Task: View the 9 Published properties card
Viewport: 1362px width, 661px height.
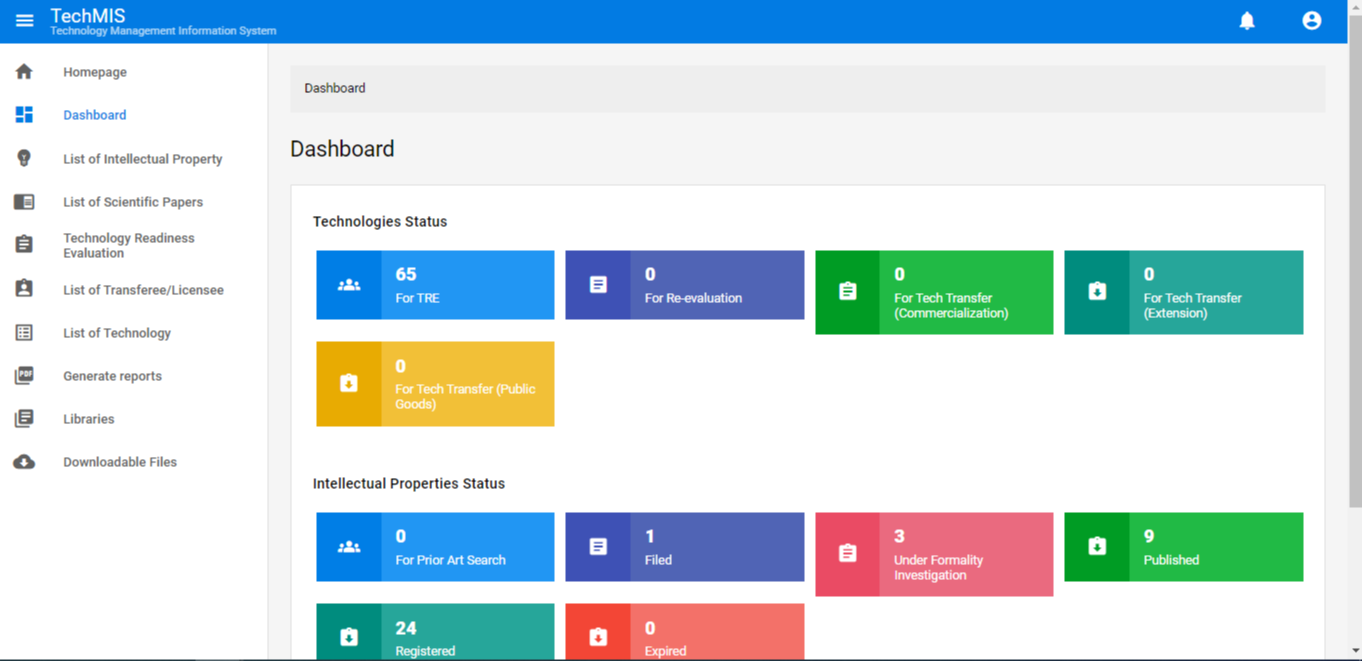Action: point(1183,547)
